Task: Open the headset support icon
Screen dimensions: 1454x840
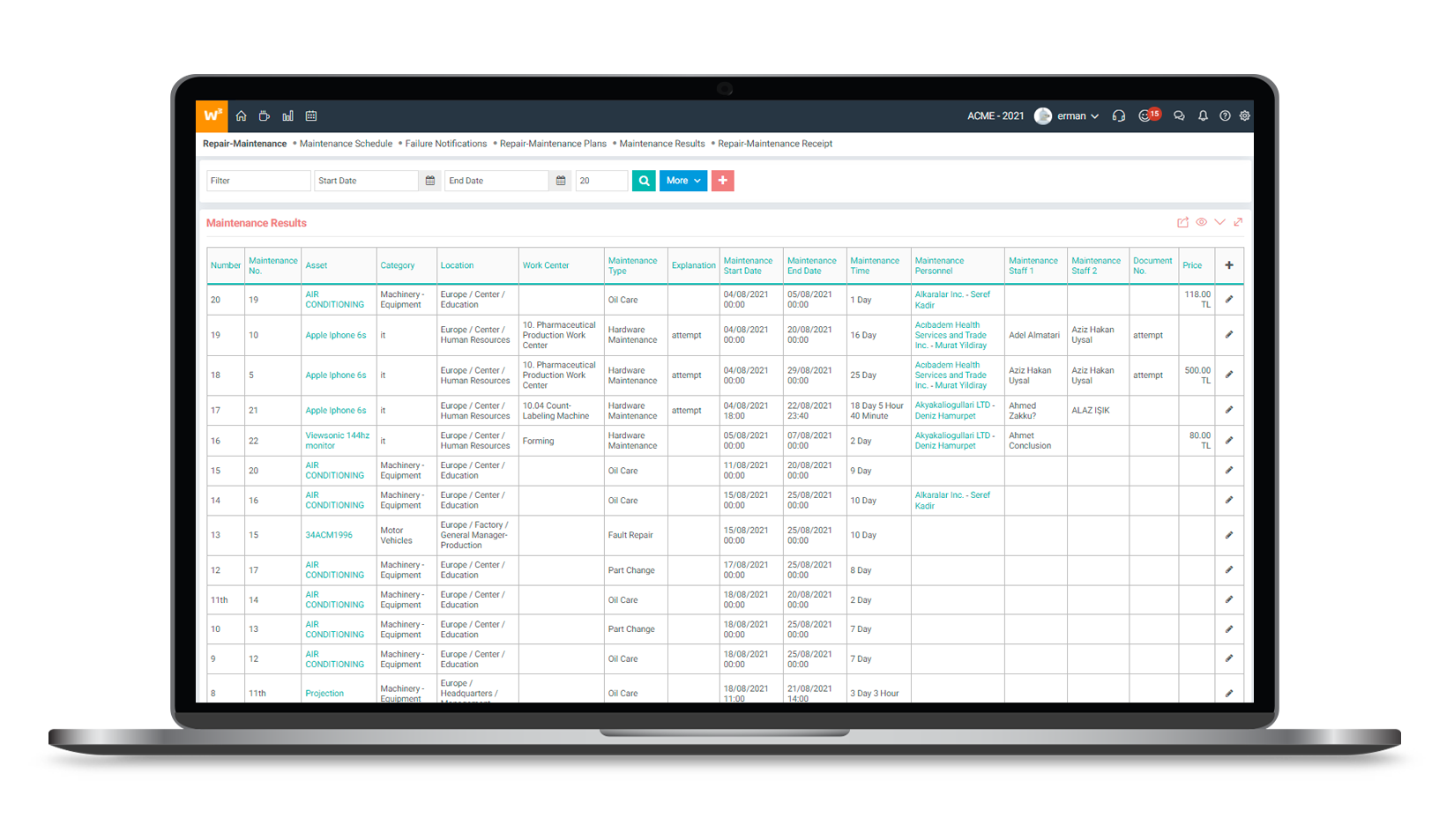Action: [1118, 116]
